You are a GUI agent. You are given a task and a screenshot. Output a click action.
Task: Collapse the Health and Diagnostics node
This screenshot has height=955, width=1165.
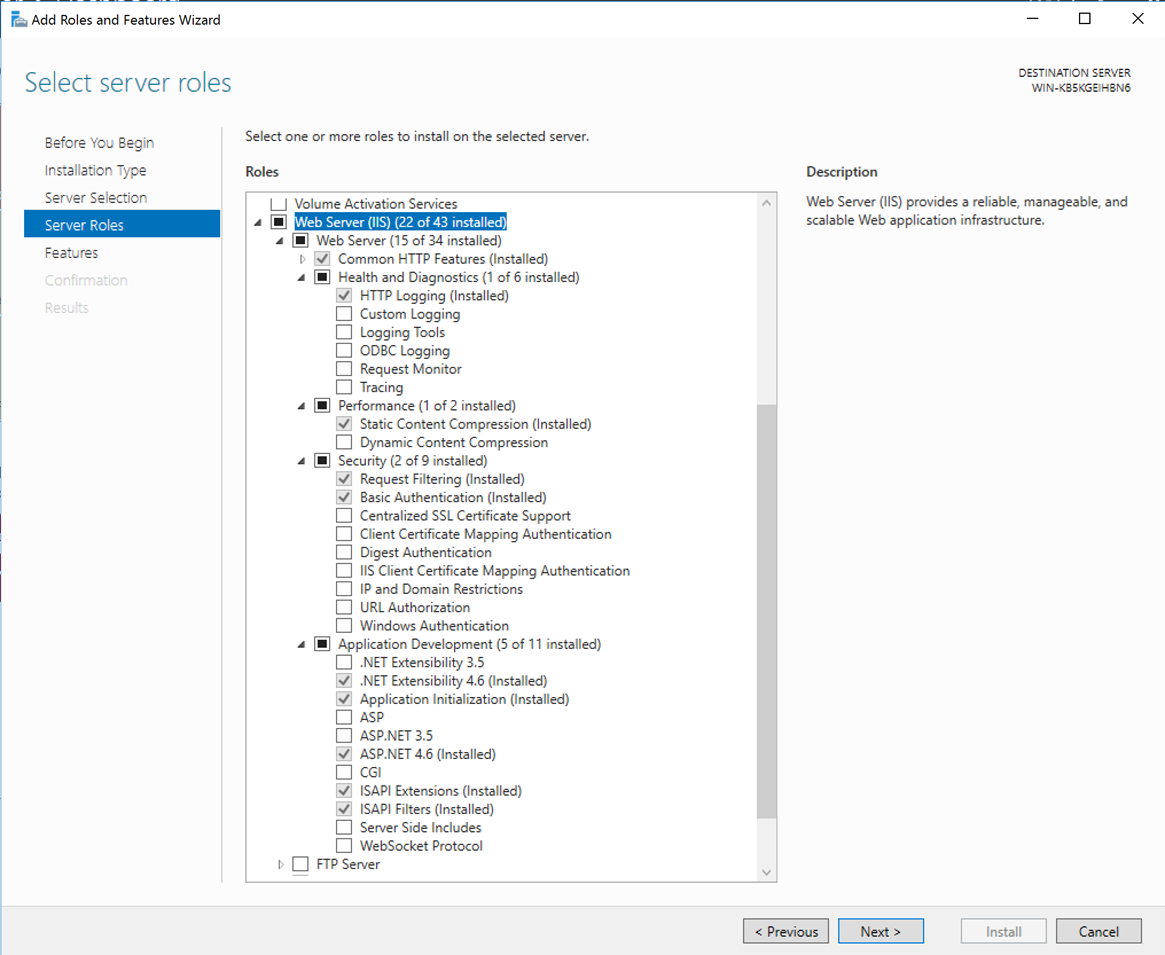click(x=302, y=277)
